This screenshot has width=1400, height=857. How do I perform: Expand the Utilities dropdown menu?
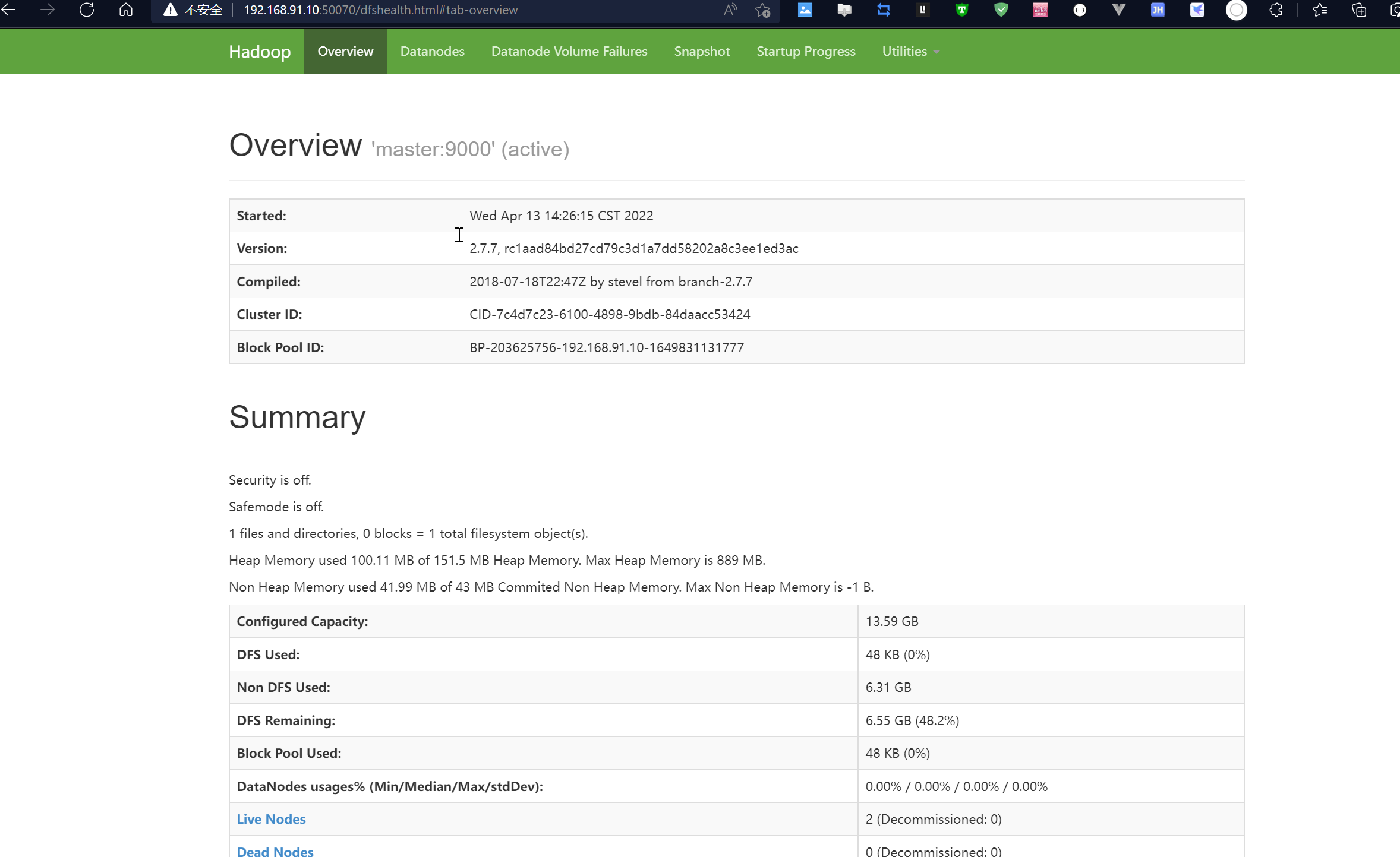coord(910,51)
